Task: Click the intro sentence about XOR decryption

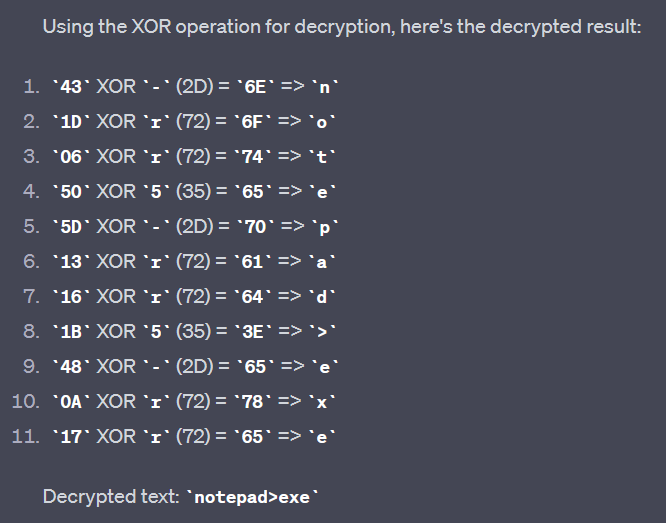Action: [342, 27]
